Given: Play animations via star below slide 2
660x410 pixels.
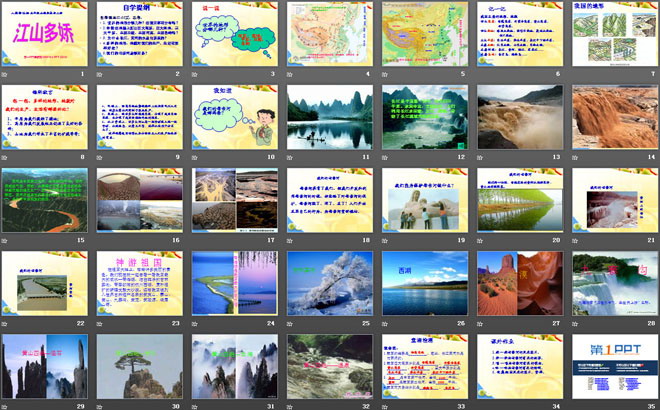Looking at the screenshot, I should [99, 75].
